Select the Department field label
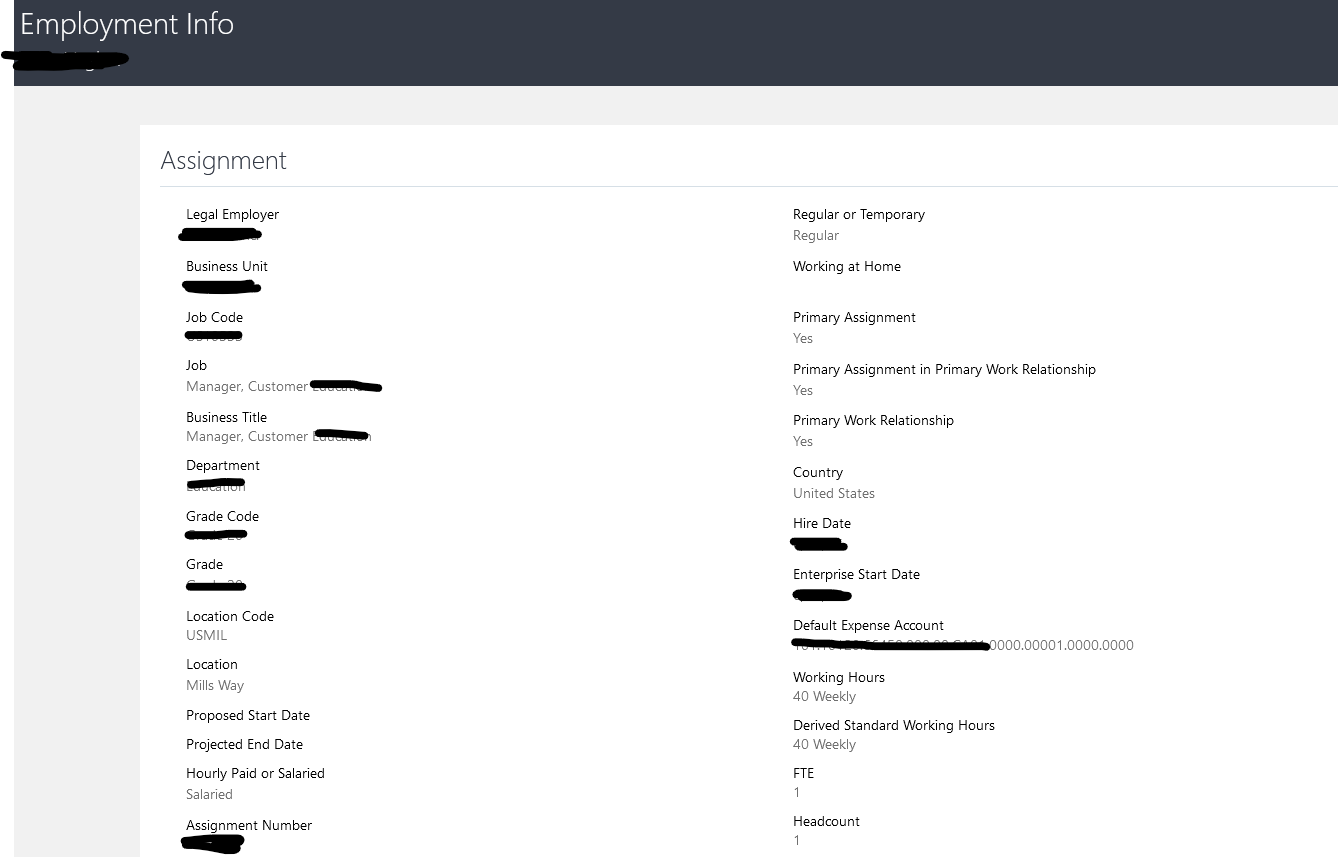This screenshot has width=1338, height=857. click(222, 465)
